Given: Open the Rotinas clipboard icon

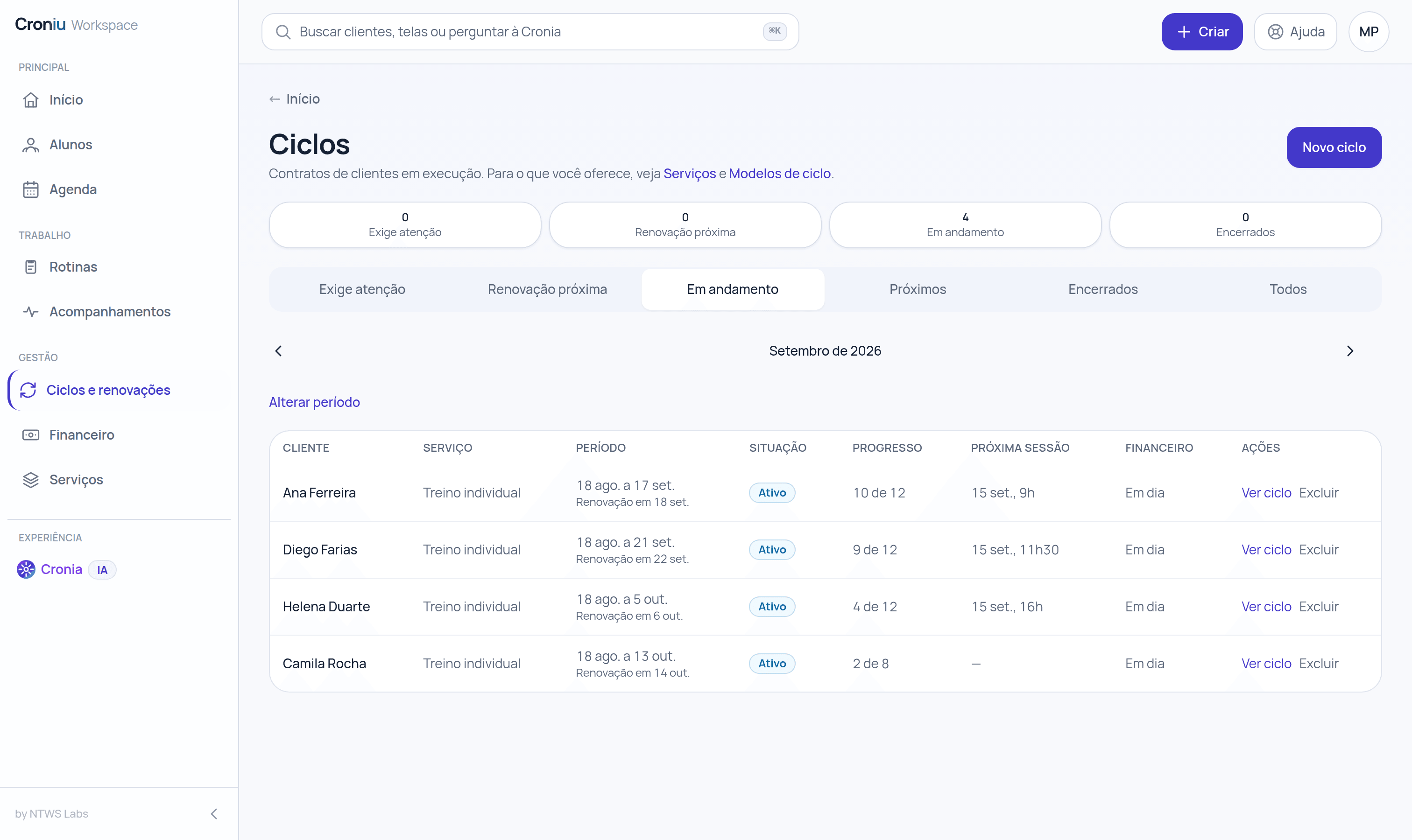Looking at the screenshot, I should click(x=31, y=266).
